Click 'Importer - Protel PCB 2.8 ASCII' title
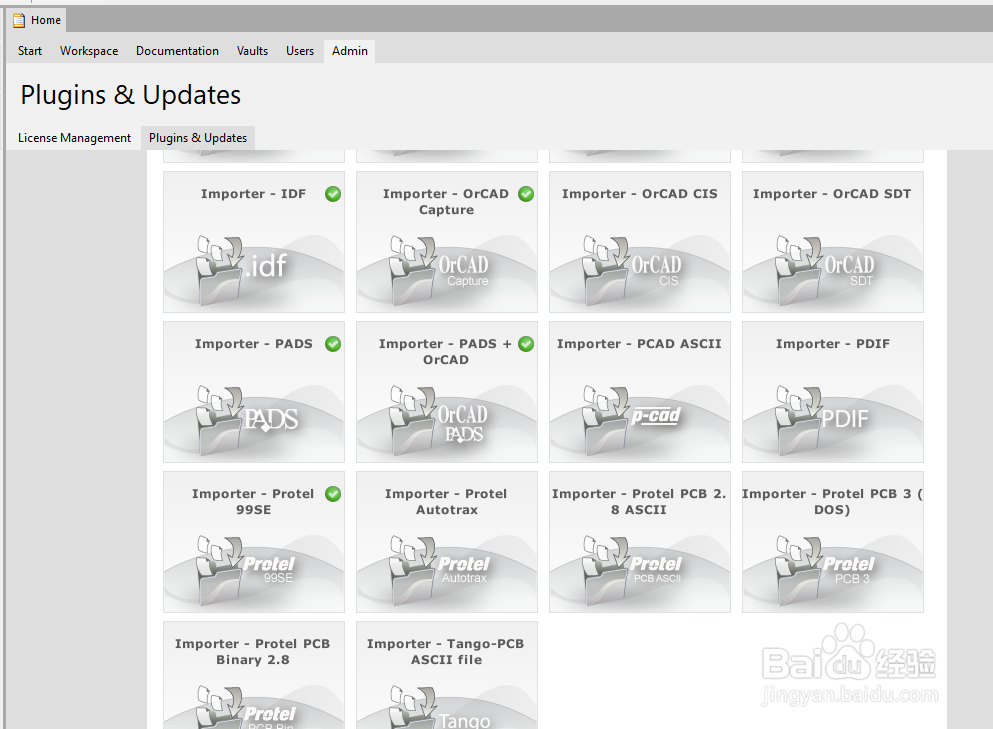993x729 pixels. (639, 502)
